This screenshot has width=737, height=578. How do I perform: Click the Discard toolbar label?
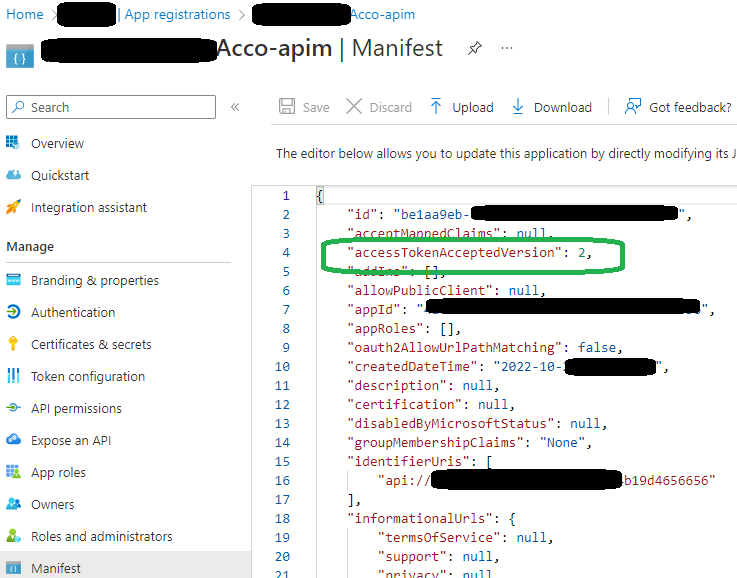(390, 108)
